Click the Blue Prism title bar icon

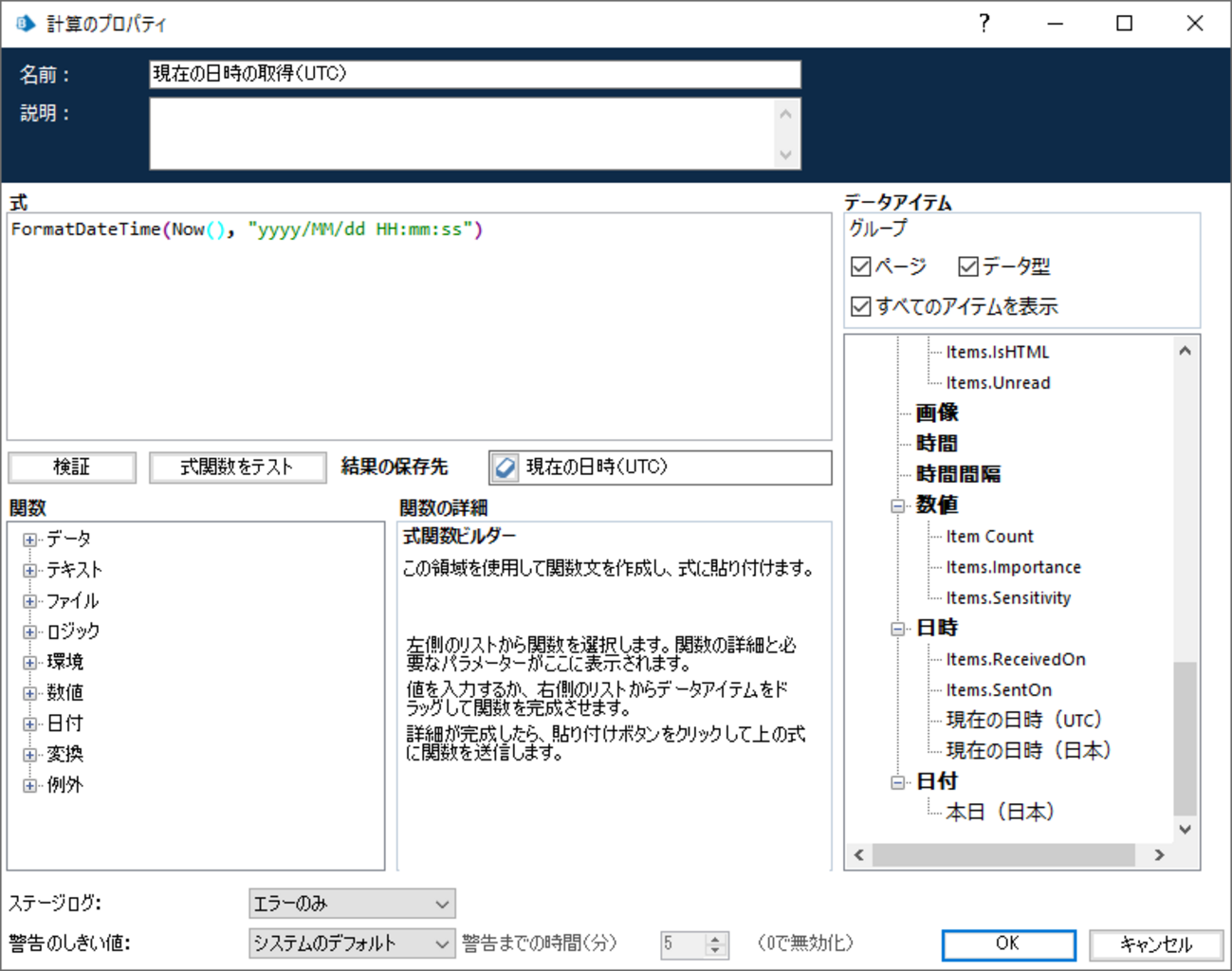pos(26,23)
